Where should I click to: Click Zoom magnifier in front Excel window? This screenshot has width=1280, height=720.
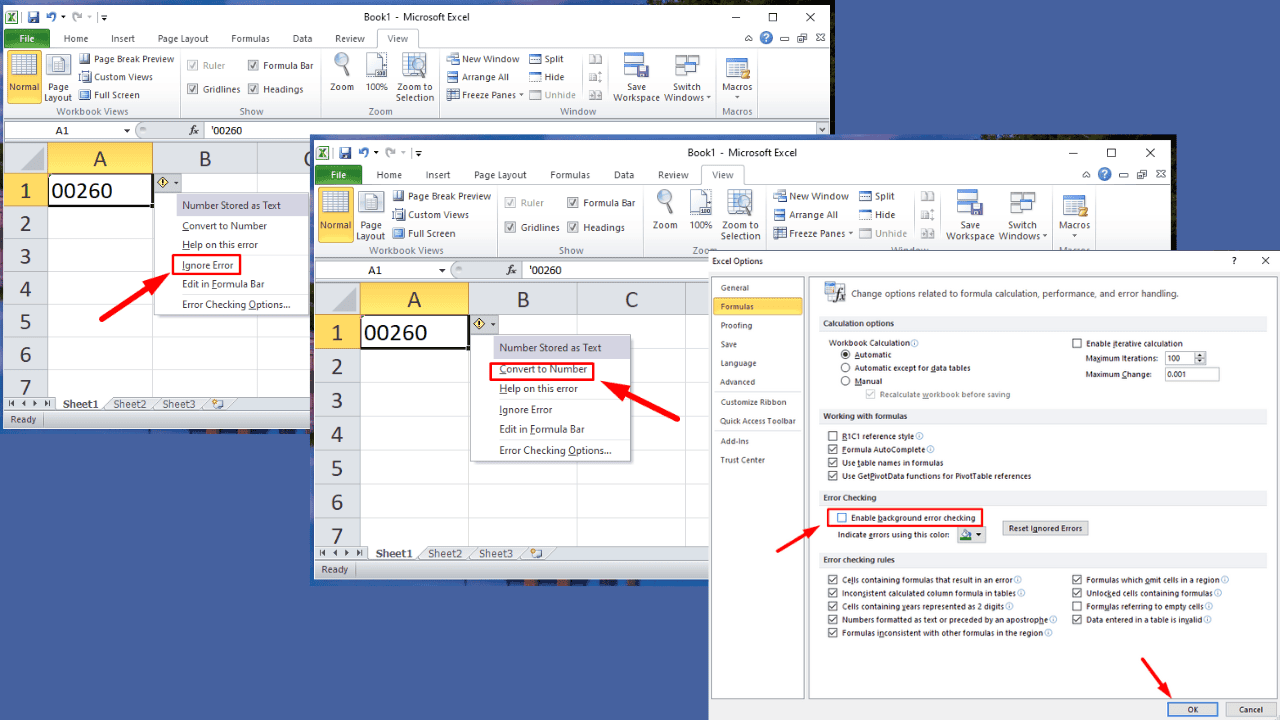click(665, 209)
